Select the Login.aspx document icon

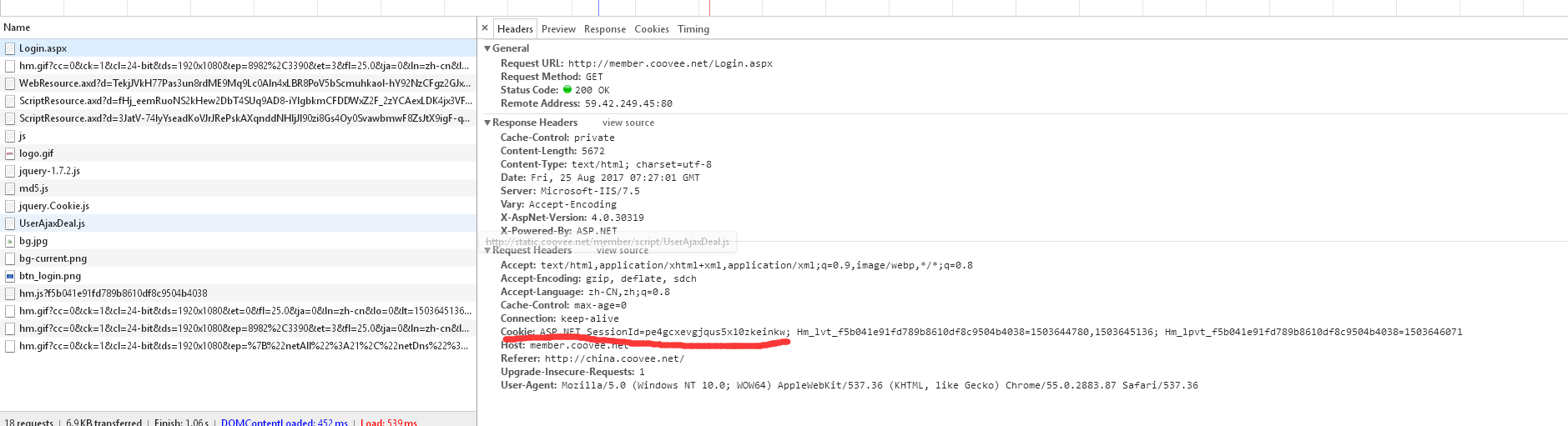click(x=10, y=48)
